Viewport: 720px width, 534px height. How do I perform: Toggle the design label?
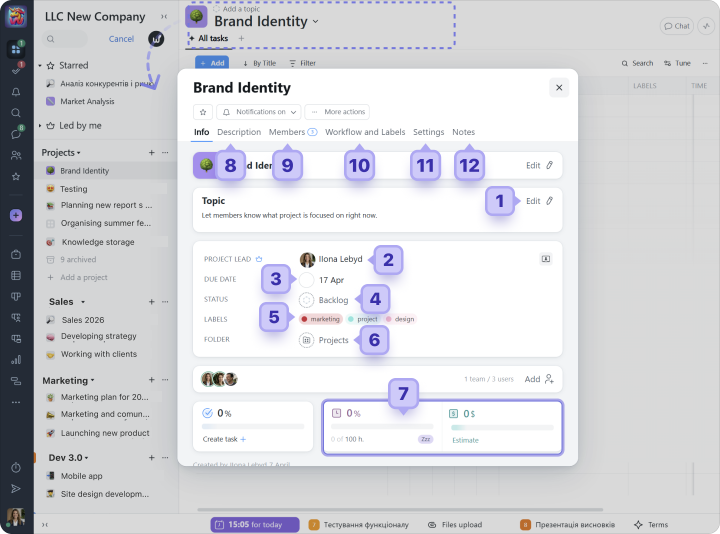click(400, 319)
